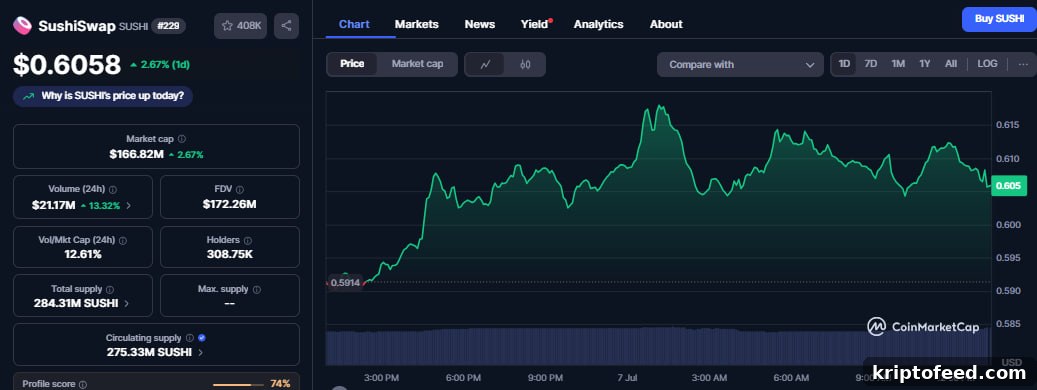This screenshot has height=390, width=1037.
Task: Click the $0.6058 price text
Action: (x=67, y=65)
